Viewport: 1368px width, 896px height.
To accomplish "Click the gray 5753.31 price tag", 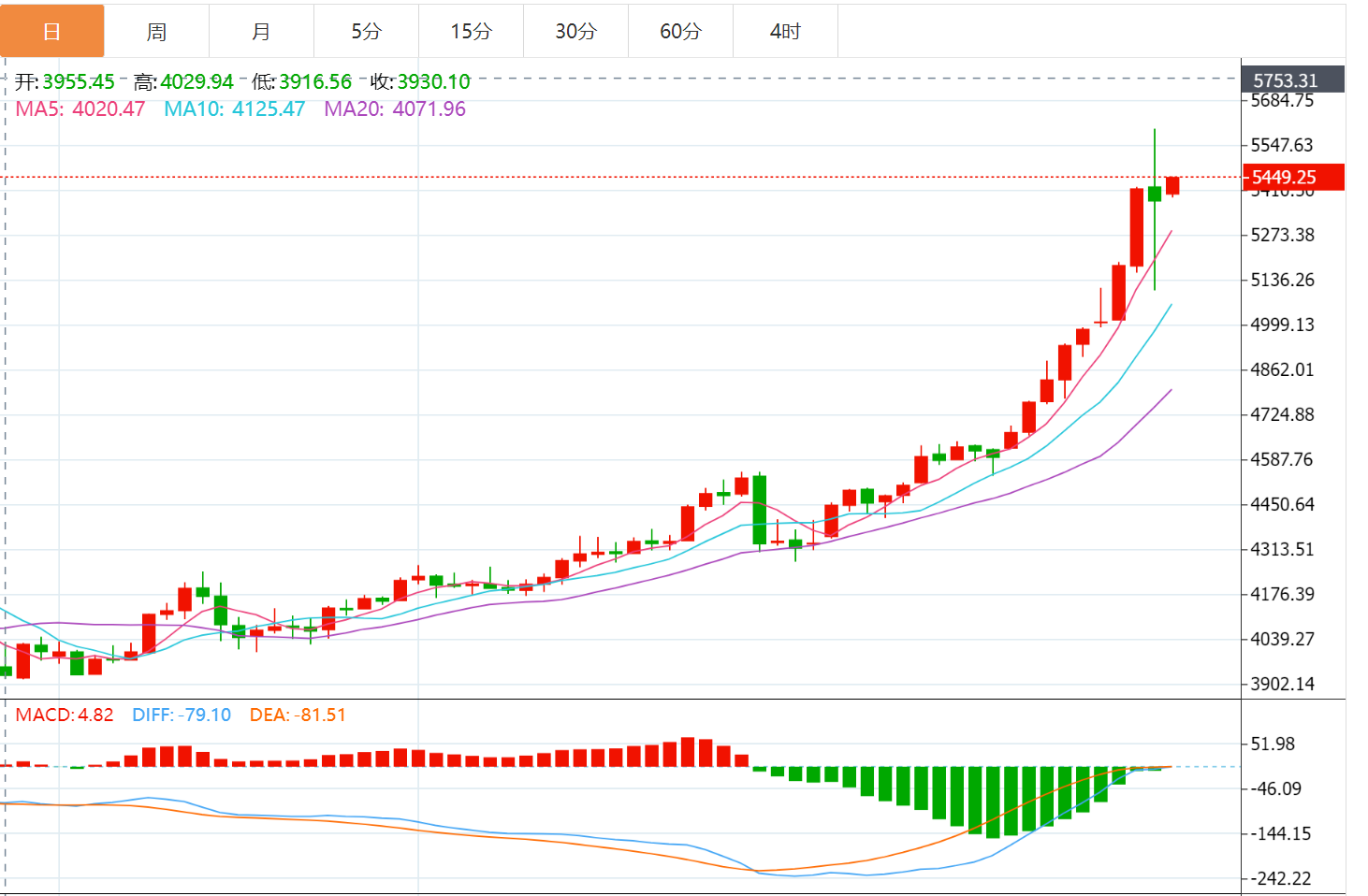I will click(1292, 80).
